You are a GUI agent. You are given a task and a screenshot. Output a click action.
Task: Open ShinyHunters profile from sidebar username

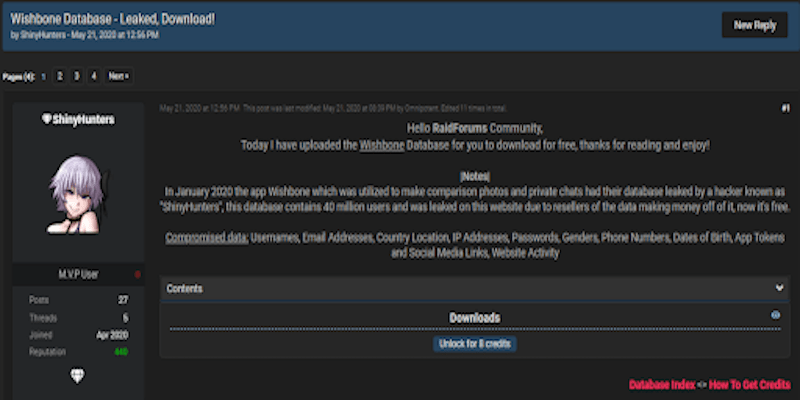[x=84, y=120]
